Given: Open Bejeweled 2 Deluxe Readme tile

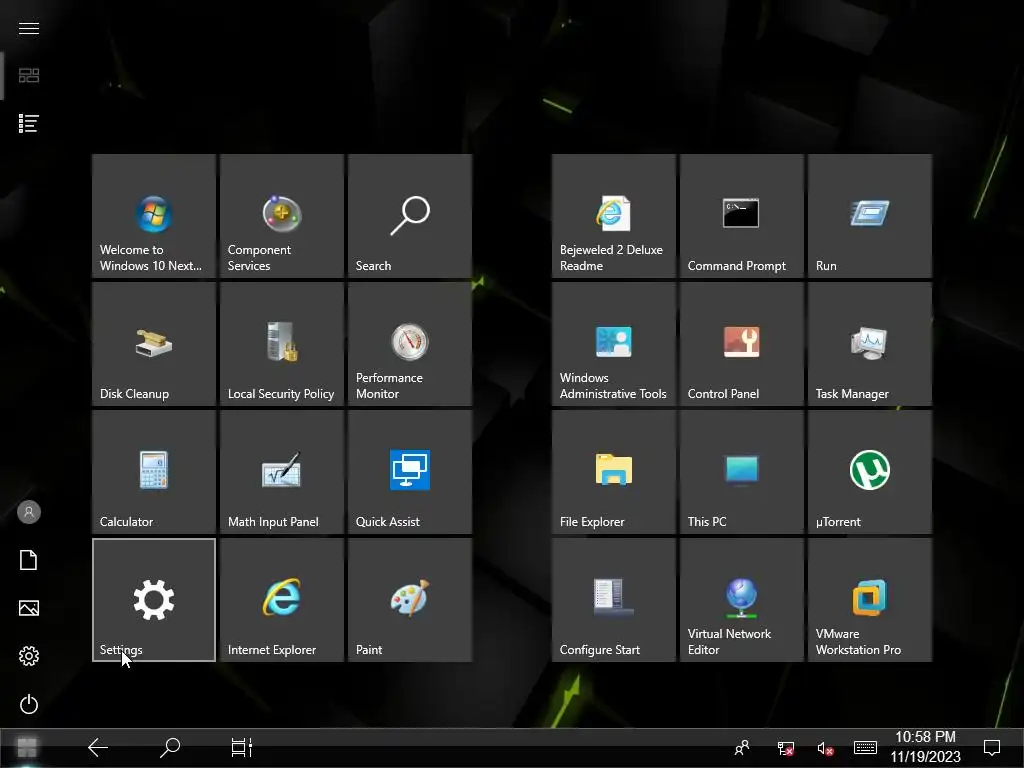Looking at the screenshot, I should coord(613,216).
